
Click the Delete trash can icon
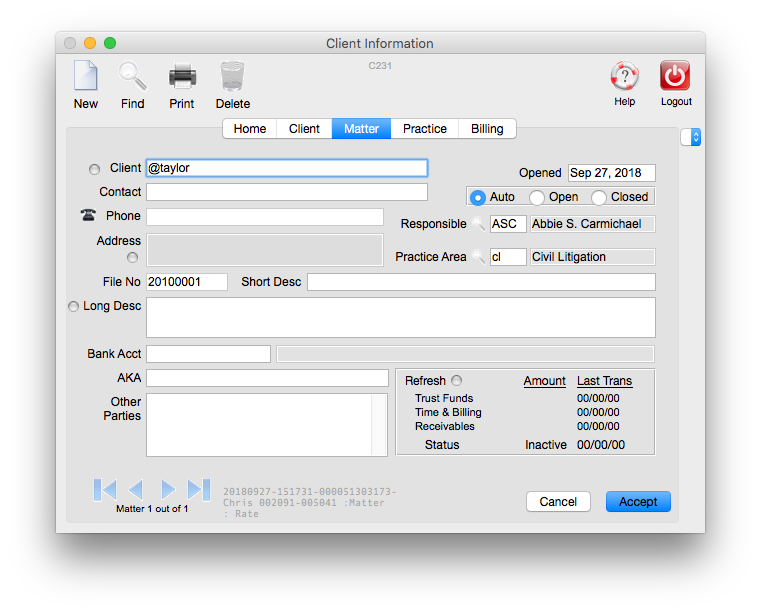(232, 77)
